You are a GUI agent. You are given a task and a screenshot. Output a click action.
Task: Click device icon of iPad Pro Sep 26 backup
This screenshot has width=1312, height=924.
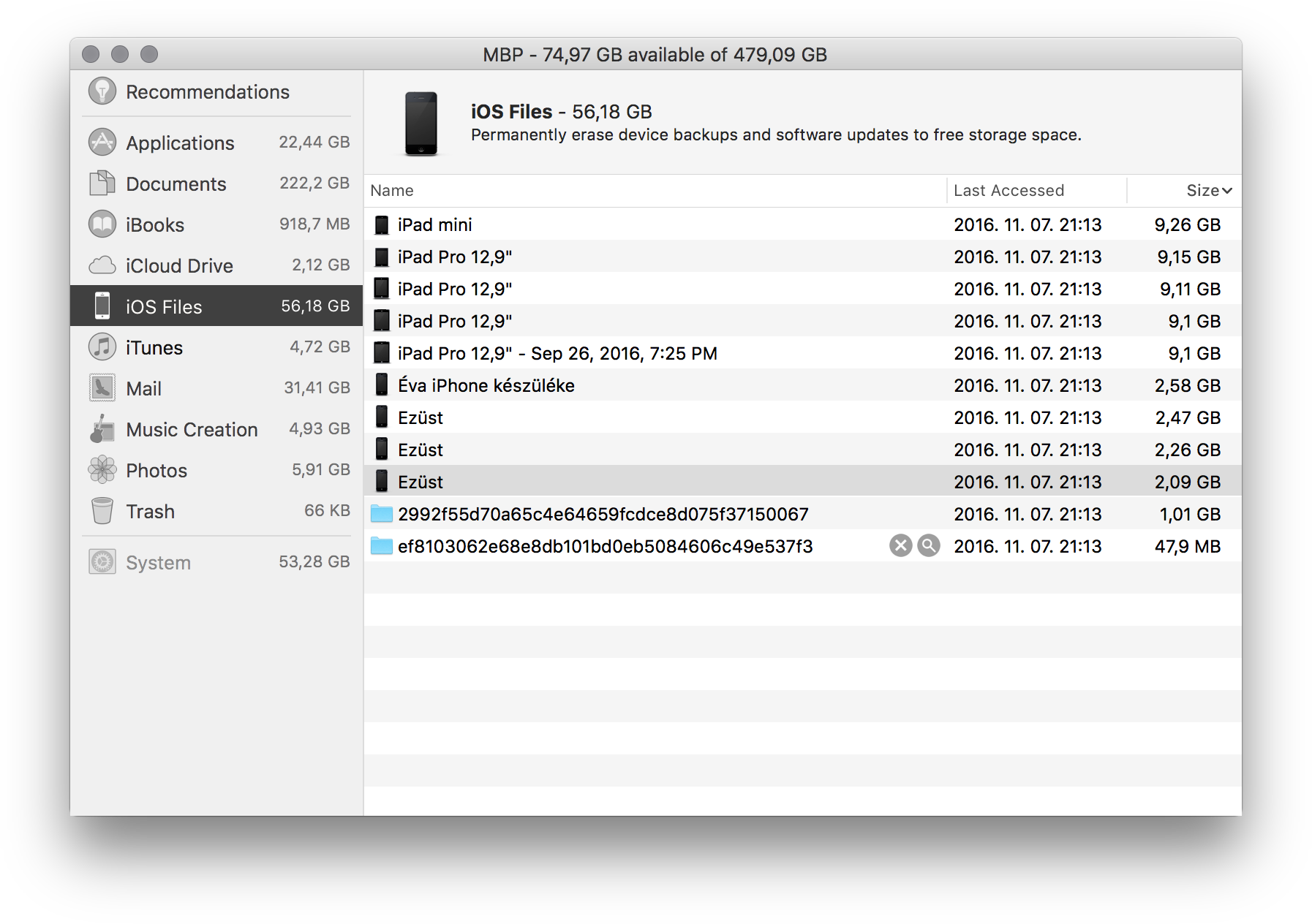(382, 353)
